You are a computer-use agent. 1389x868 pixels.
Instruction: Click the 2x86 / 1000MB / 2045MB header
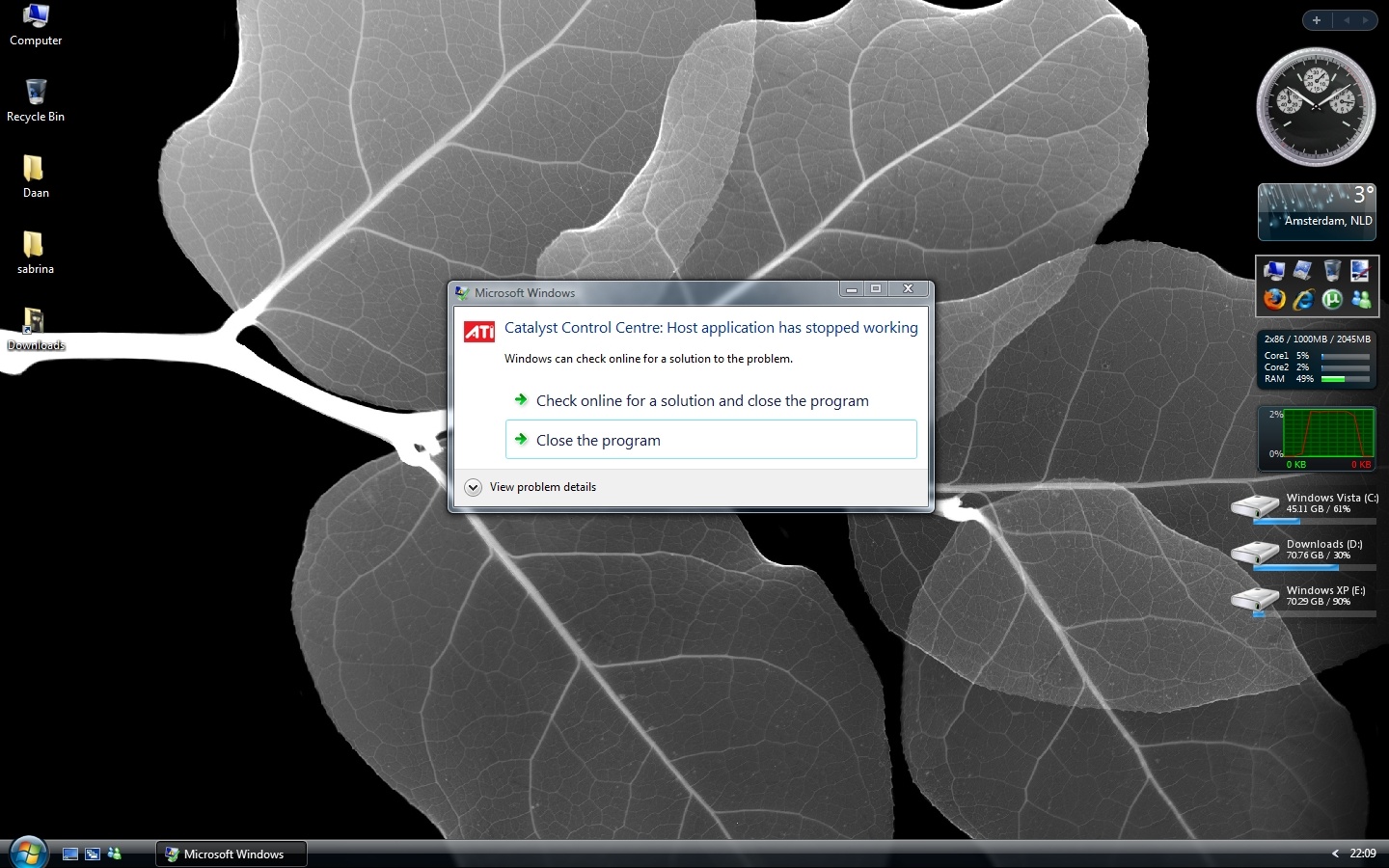(1317, 339)
